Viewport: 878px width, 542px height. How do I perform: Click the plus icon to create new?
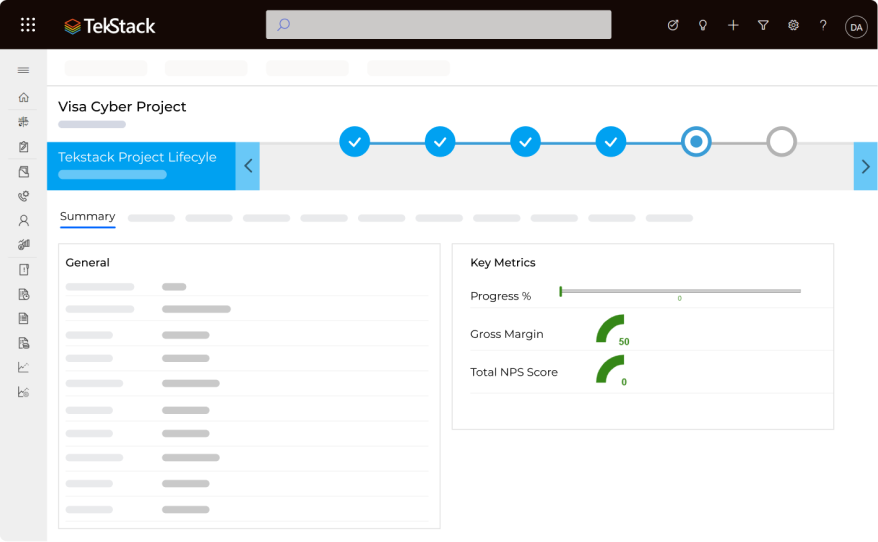tap(733, 25)
